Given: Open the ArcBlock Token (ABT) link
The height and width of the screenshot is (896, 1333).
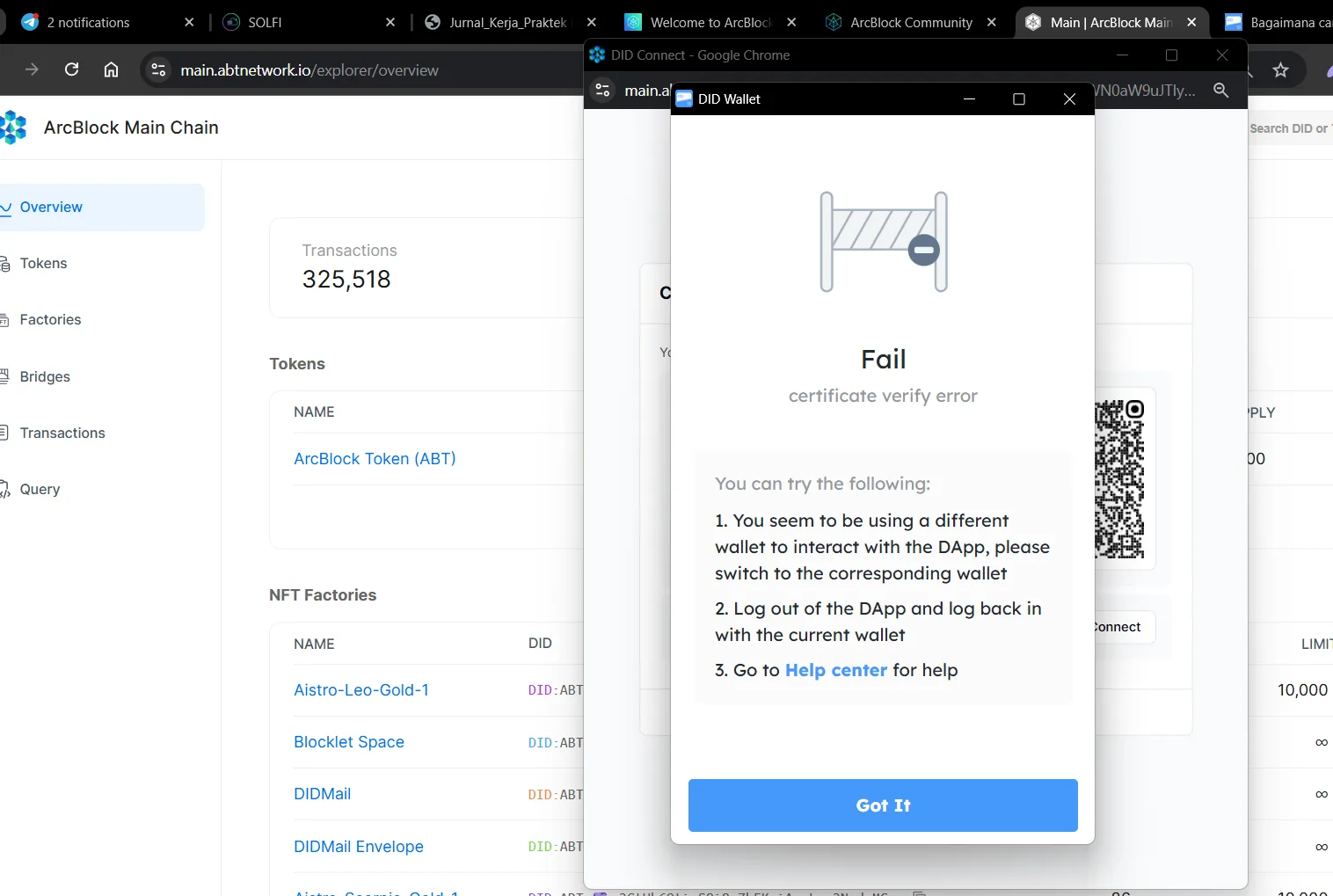Looking at the screenshot, I should (375, 458).
